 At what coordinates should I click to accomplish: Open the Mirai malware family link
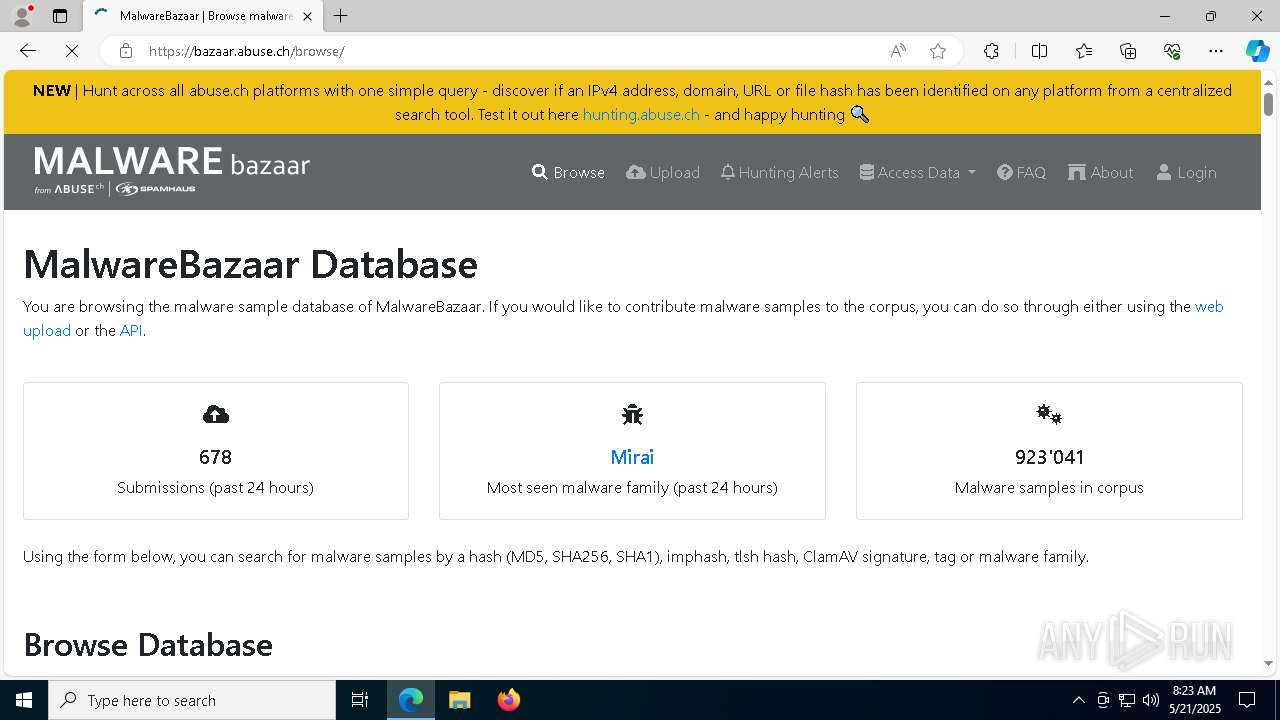tap(632, 457)
